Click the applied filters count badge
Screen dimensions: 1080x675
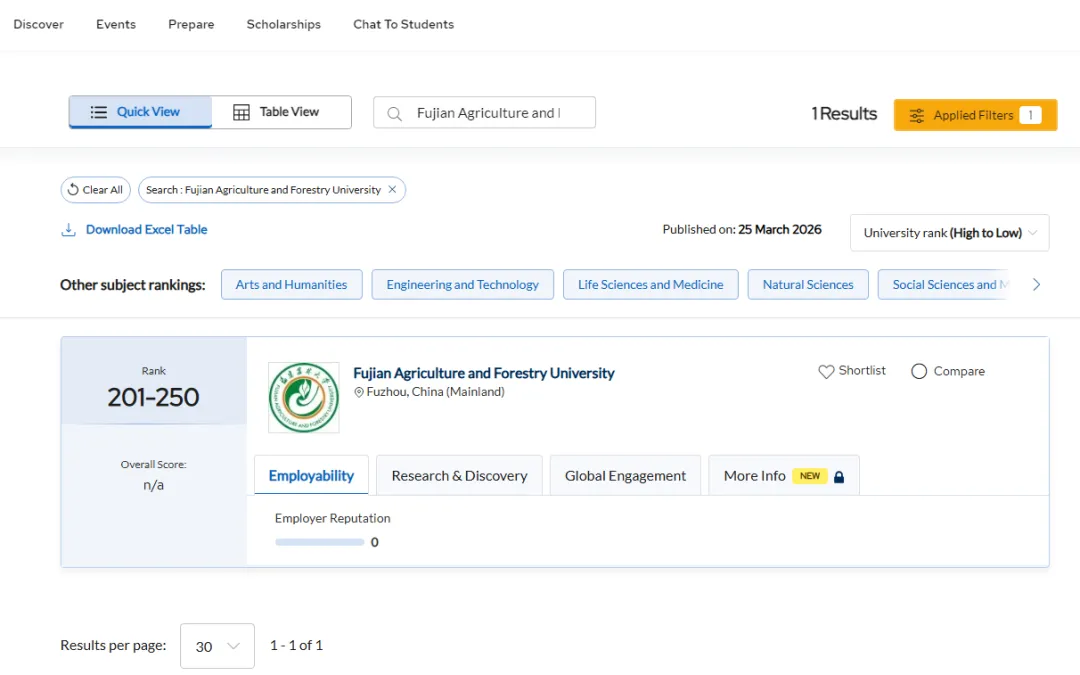[x=1030, y=115]
